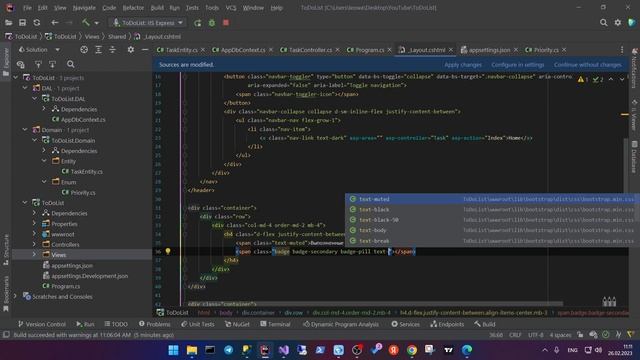Open the Problems tool window
The width and height of the screenshot is (640, 360).
tap(154, 324)
